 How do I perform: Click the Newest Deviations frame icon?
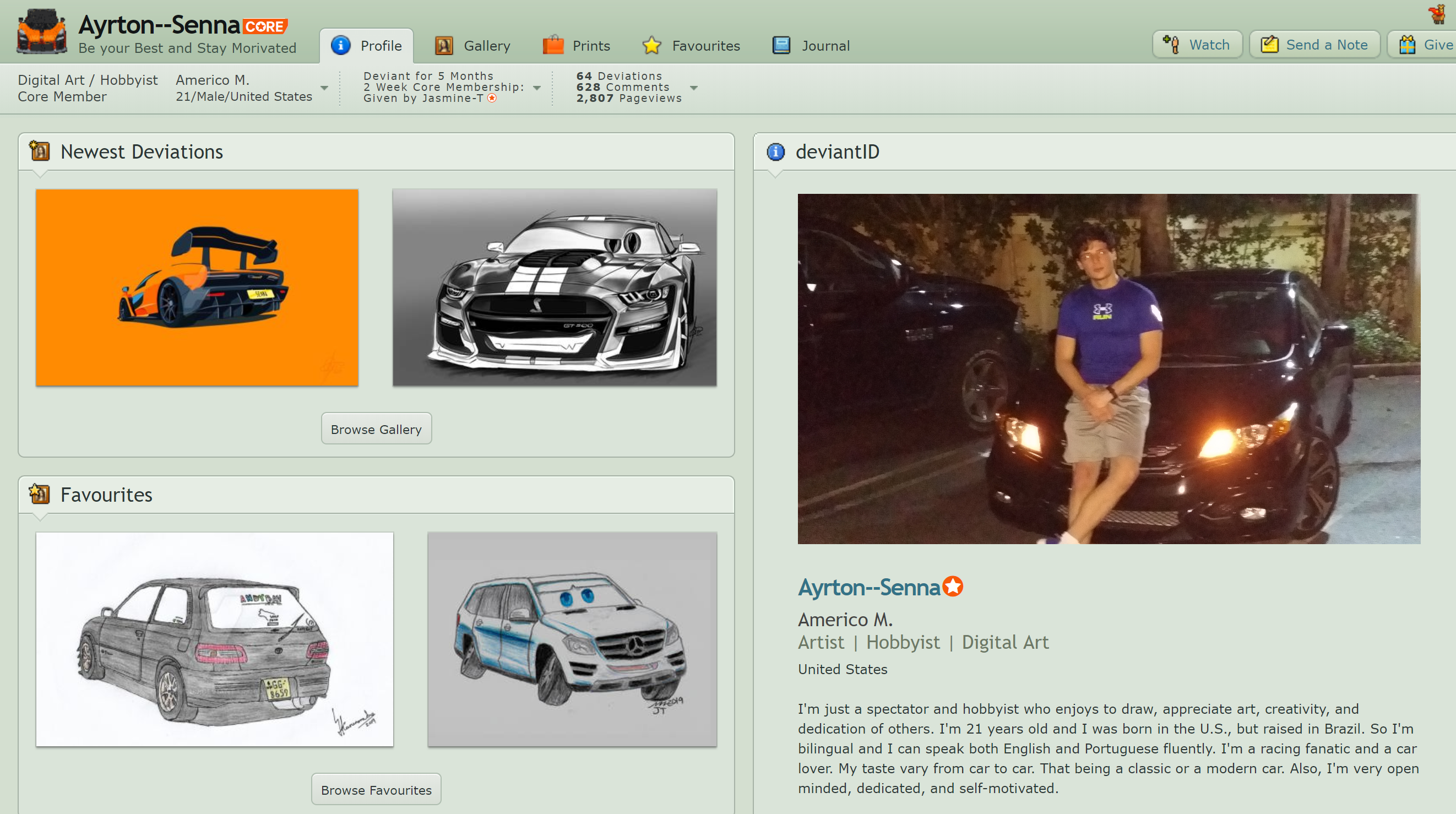point(40,151)
